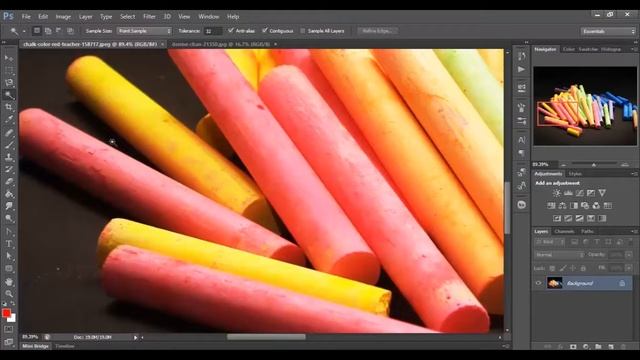Toggle lock position icon
This screenshot has height=360, width=640.
(573, 268)
